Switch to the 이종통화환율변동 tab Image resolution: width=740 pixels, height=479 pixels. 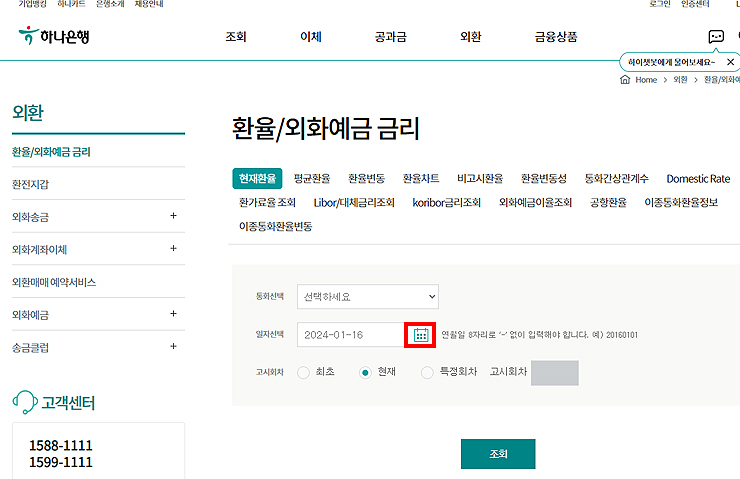275,227
